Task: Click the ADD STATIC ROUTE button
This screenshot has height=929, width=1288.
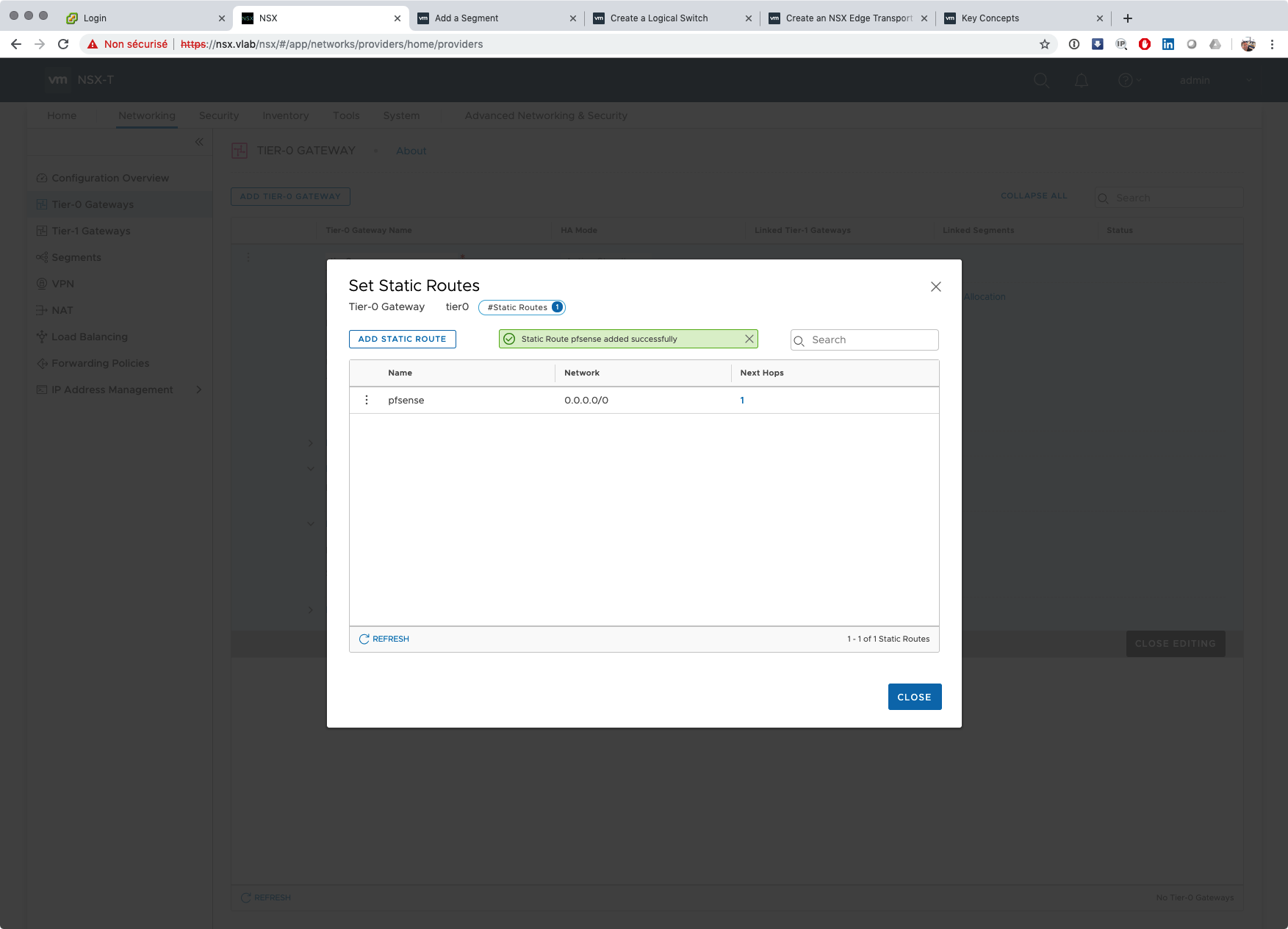Action: (402, 339)
